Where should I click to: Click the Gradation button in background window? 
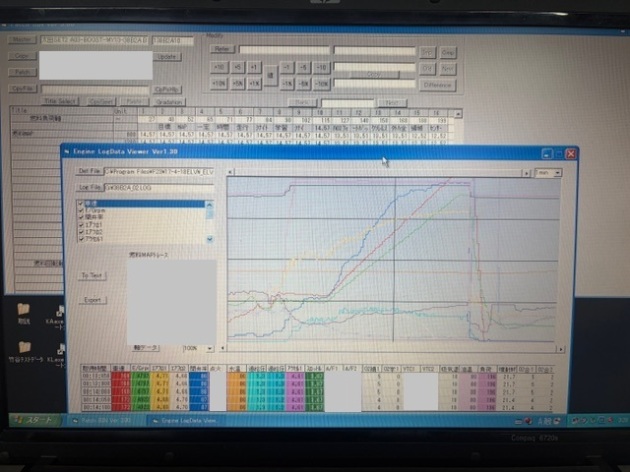coord(168,101)
